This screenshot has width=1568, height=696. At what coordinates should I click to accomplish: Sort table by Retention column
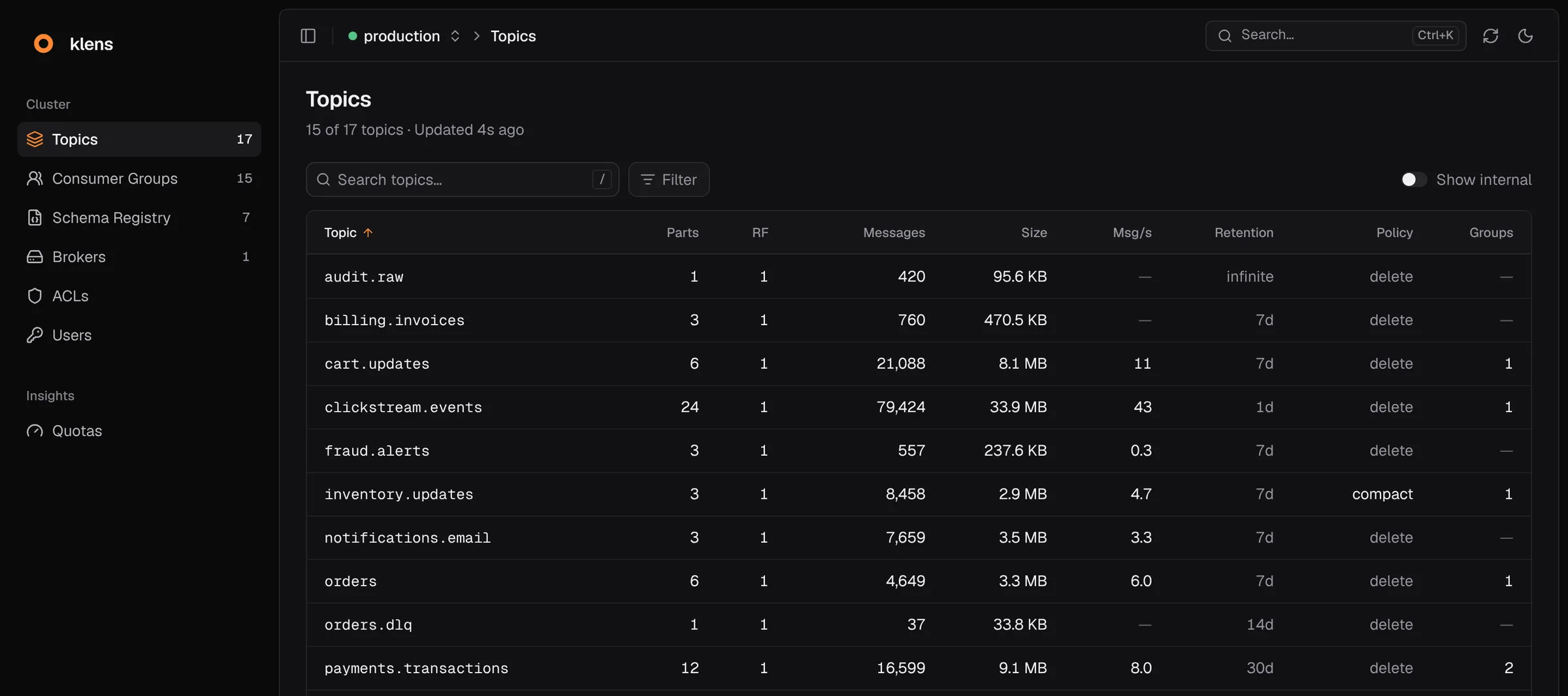[1244, 232]
